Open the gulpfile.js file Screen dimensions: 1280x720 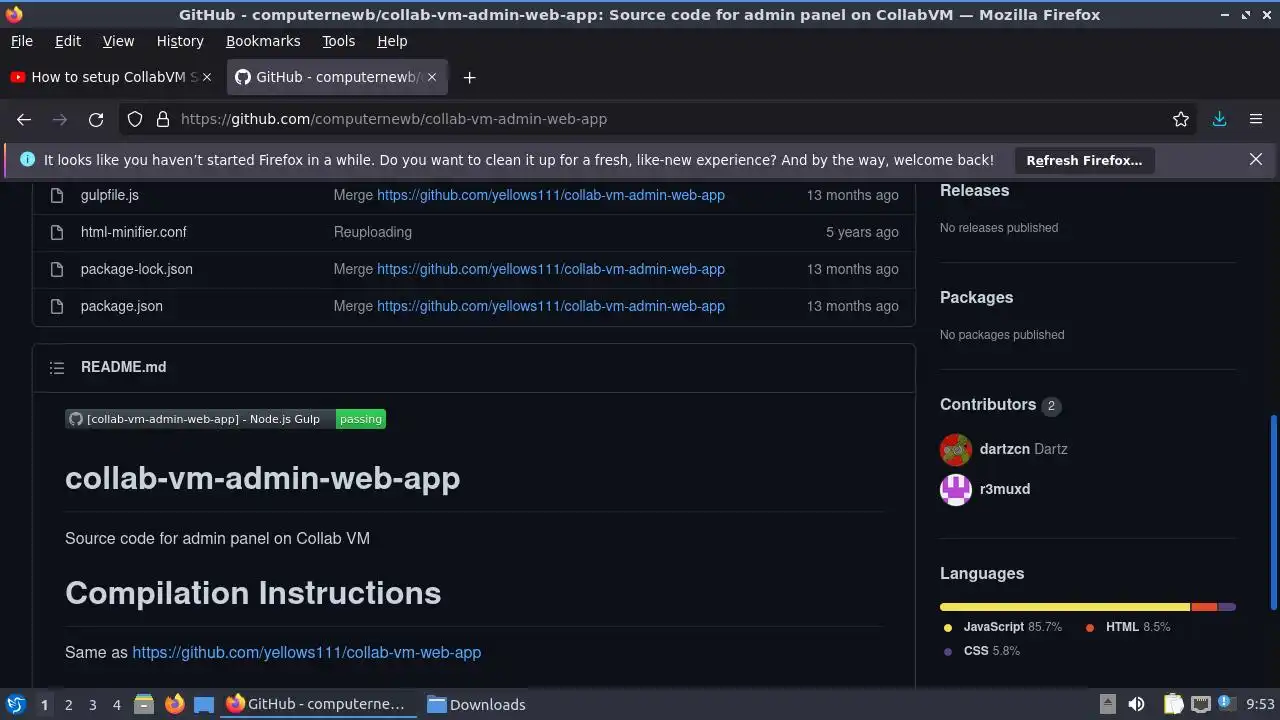(110, 195)
